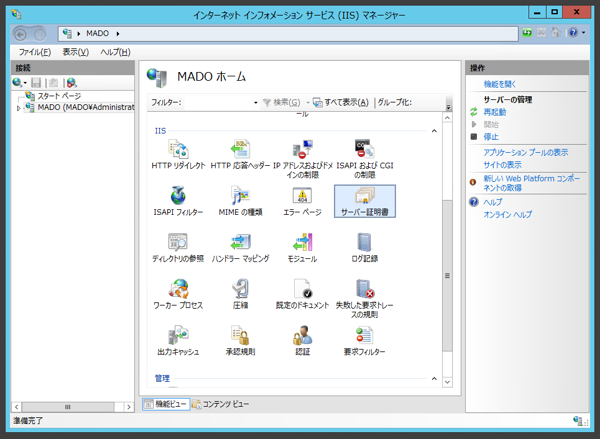Image resolution: width=600 pixels, height=439 pixels.
Task: Click the scroll down arrow in feature view
Action: pyautogui.click(x=447, y=382)
